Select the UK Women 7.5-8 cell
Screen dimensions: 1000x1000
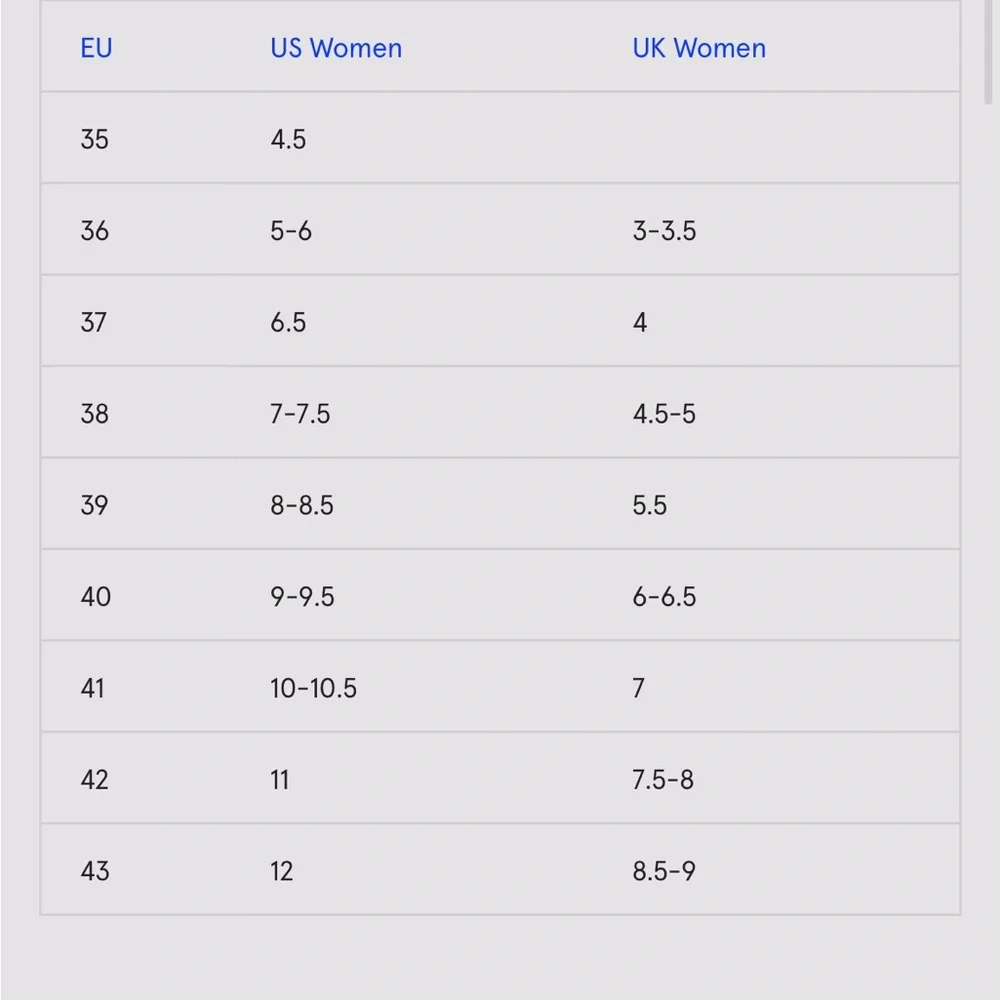(x=663, y=779)
